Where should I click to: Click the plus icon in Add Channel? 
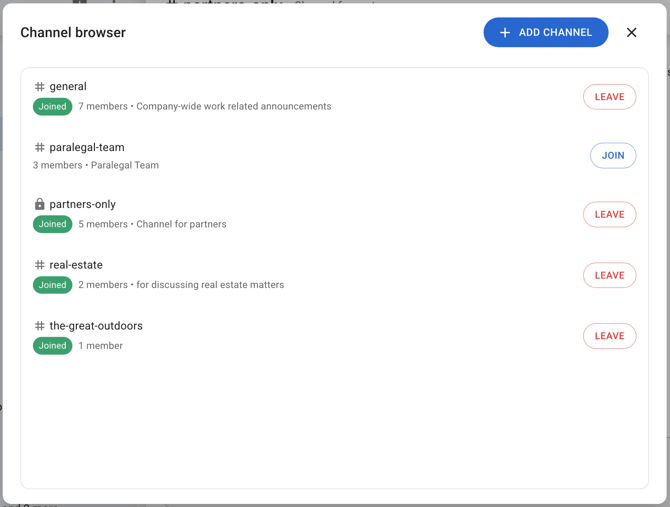505,33
